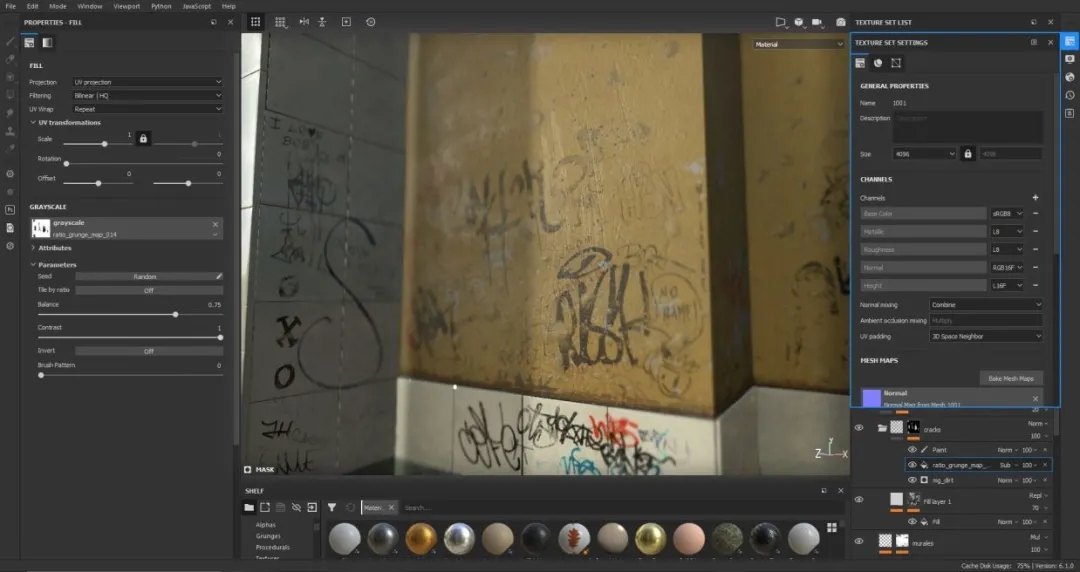This screenshot has width=1080, height=572.
Task: Hide the cracks folder layer
Action: pyautogui.click(x=859, y=428)
